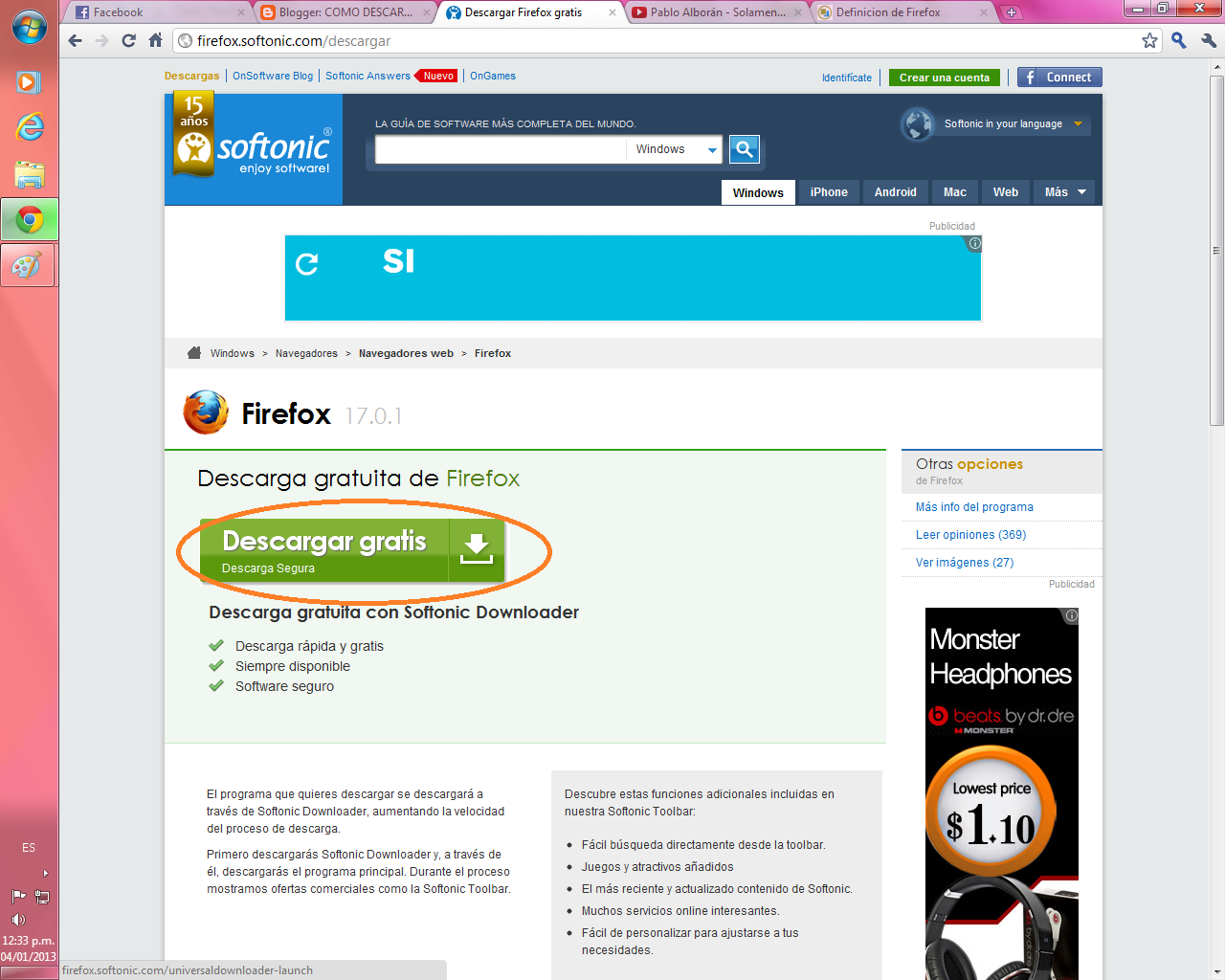Click inside the Softonic search input field
The height and width of the screenshot is (980, 1225).
[500, 149]
